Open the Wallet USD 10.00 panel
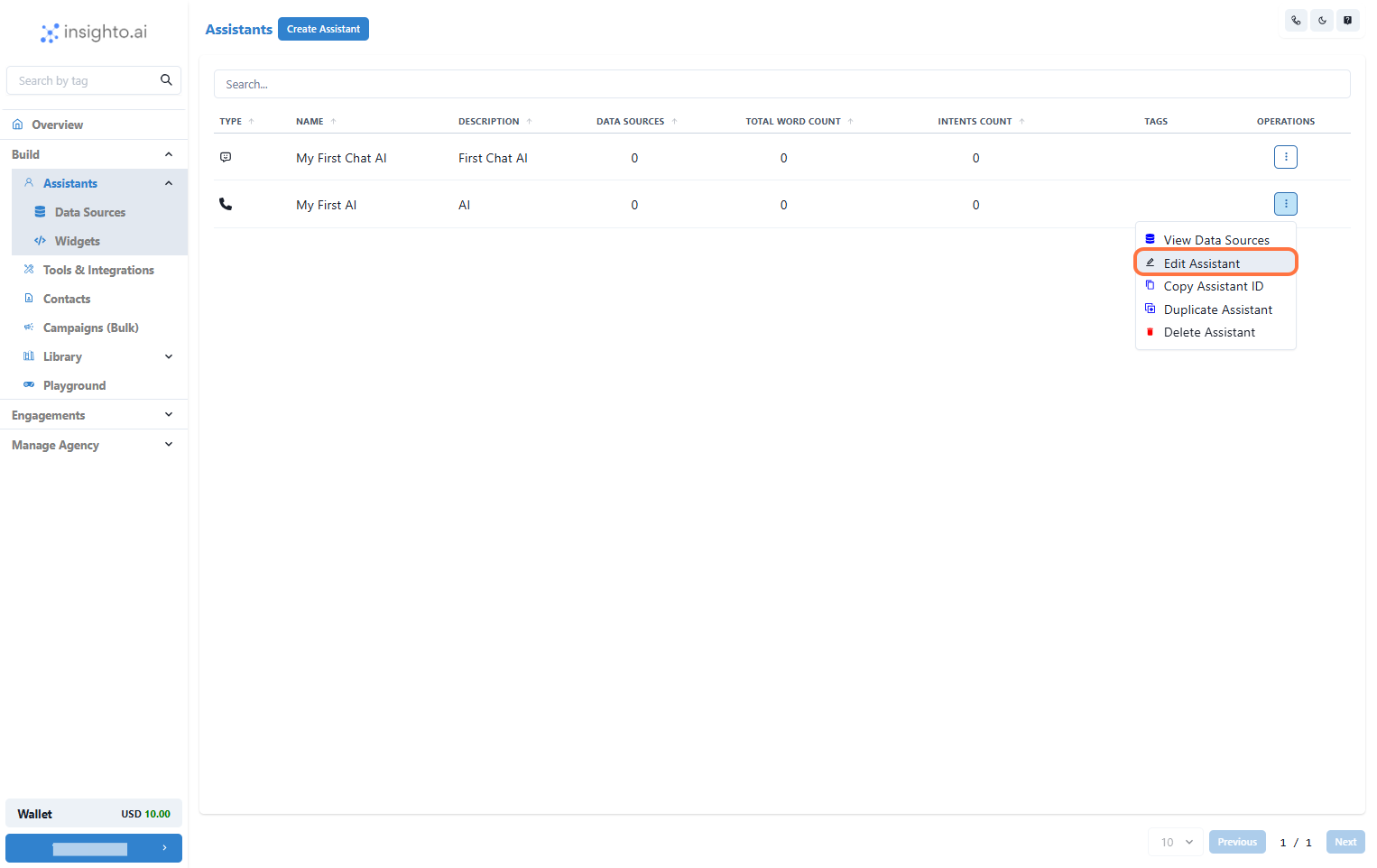 pos(94,813)
